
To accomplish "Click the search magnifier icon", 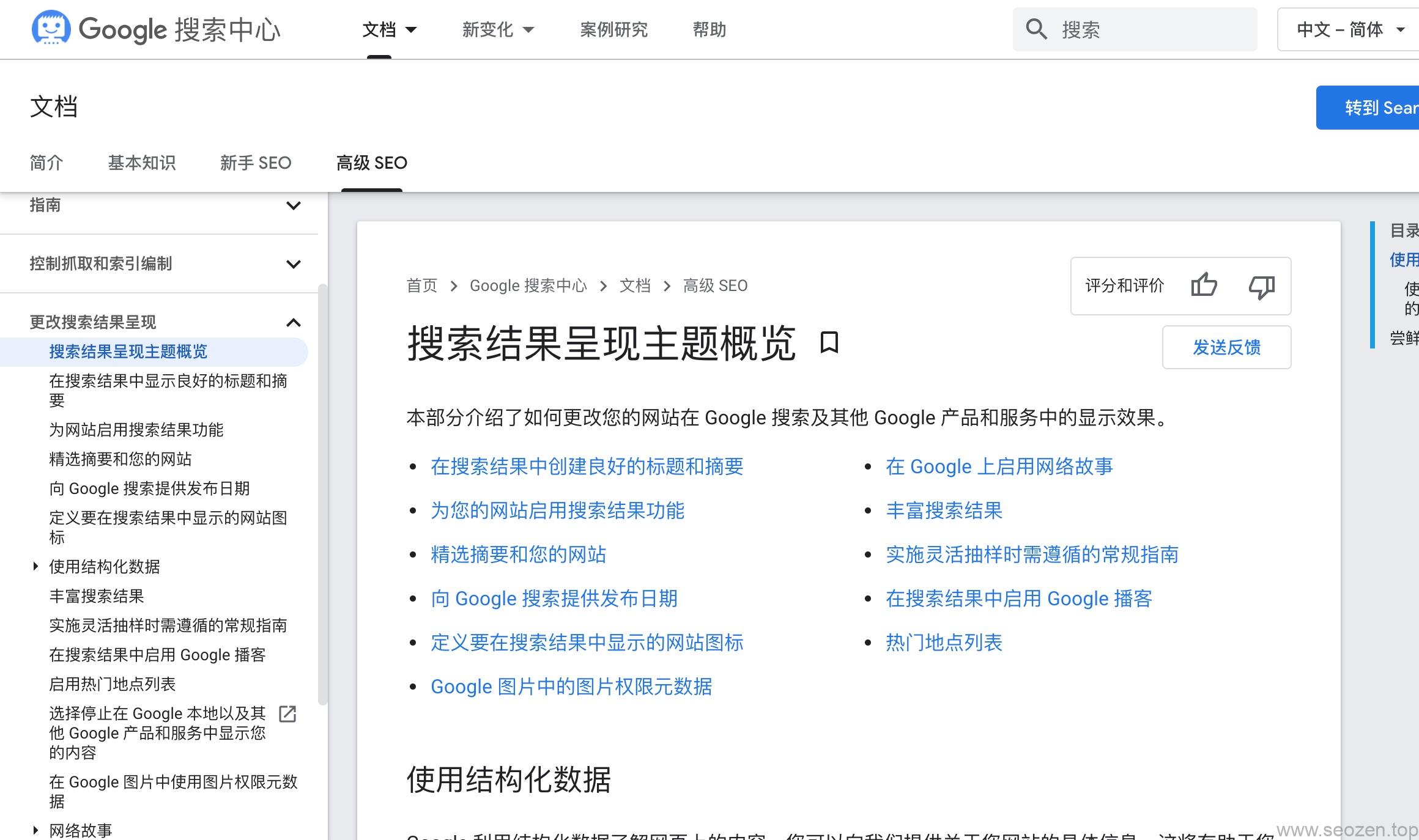I will click(x=1036, y=29).
